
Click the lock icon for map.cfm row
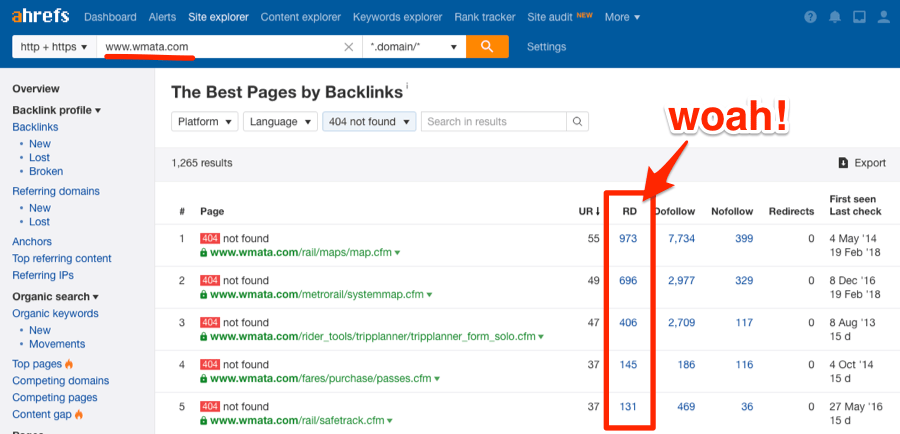[203, 253]
